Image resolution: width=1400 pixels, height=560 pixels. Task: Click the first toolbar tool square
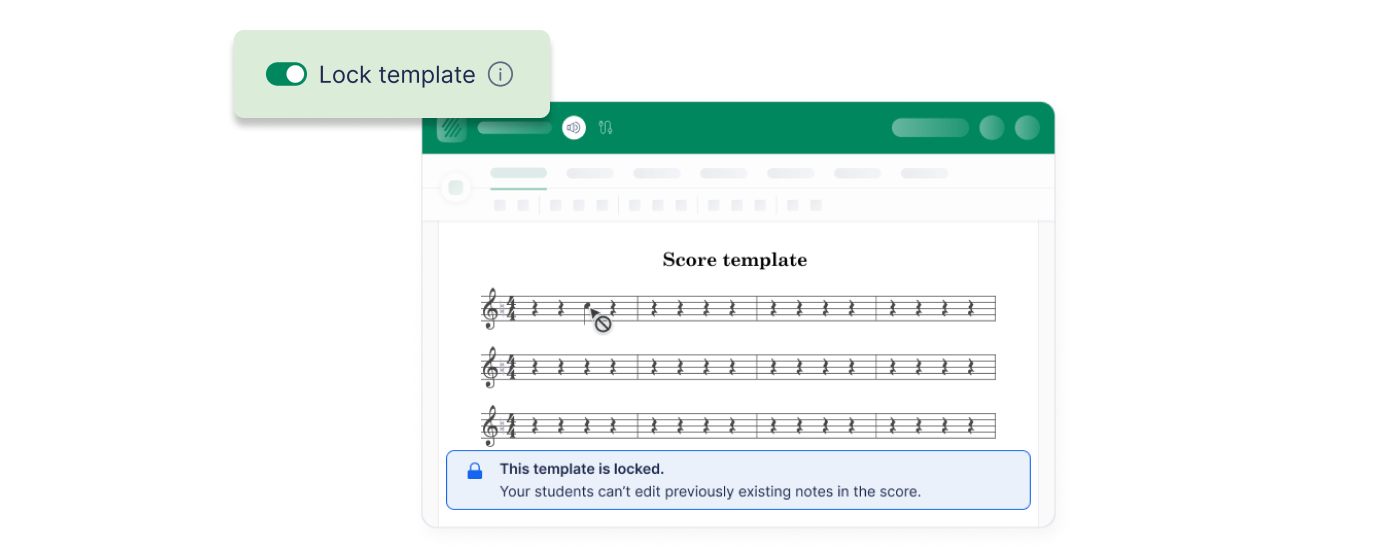(x=499, y=205)
